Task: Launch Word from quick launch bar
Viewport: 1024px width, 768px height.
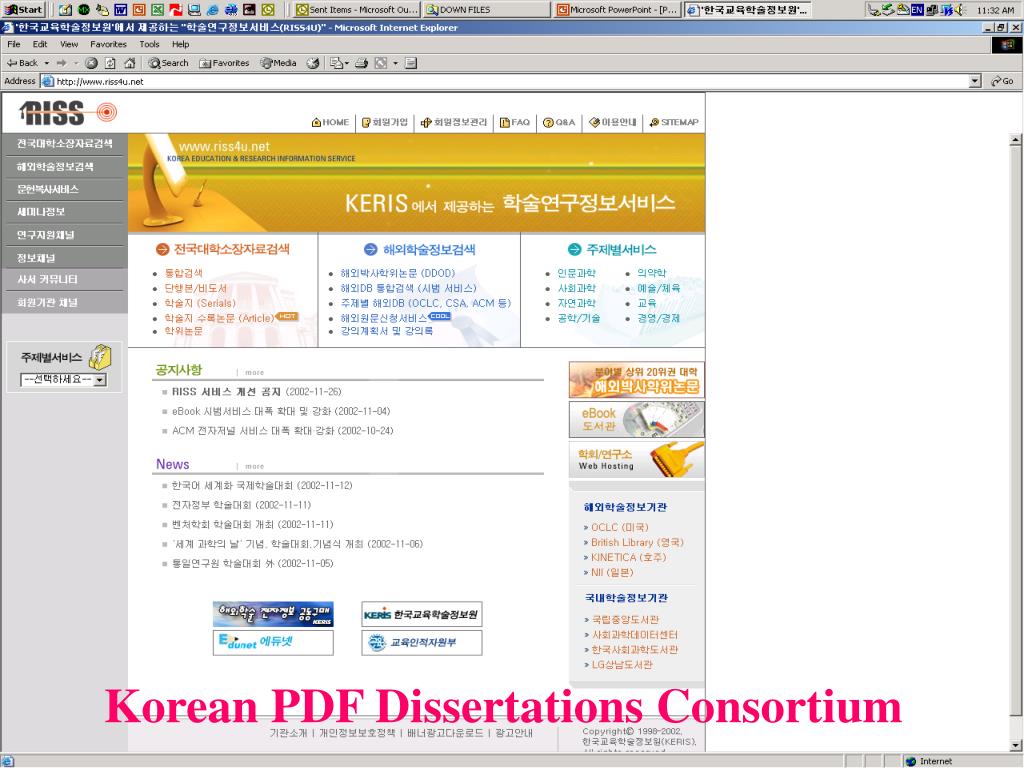Action: (x=120, y=10)
